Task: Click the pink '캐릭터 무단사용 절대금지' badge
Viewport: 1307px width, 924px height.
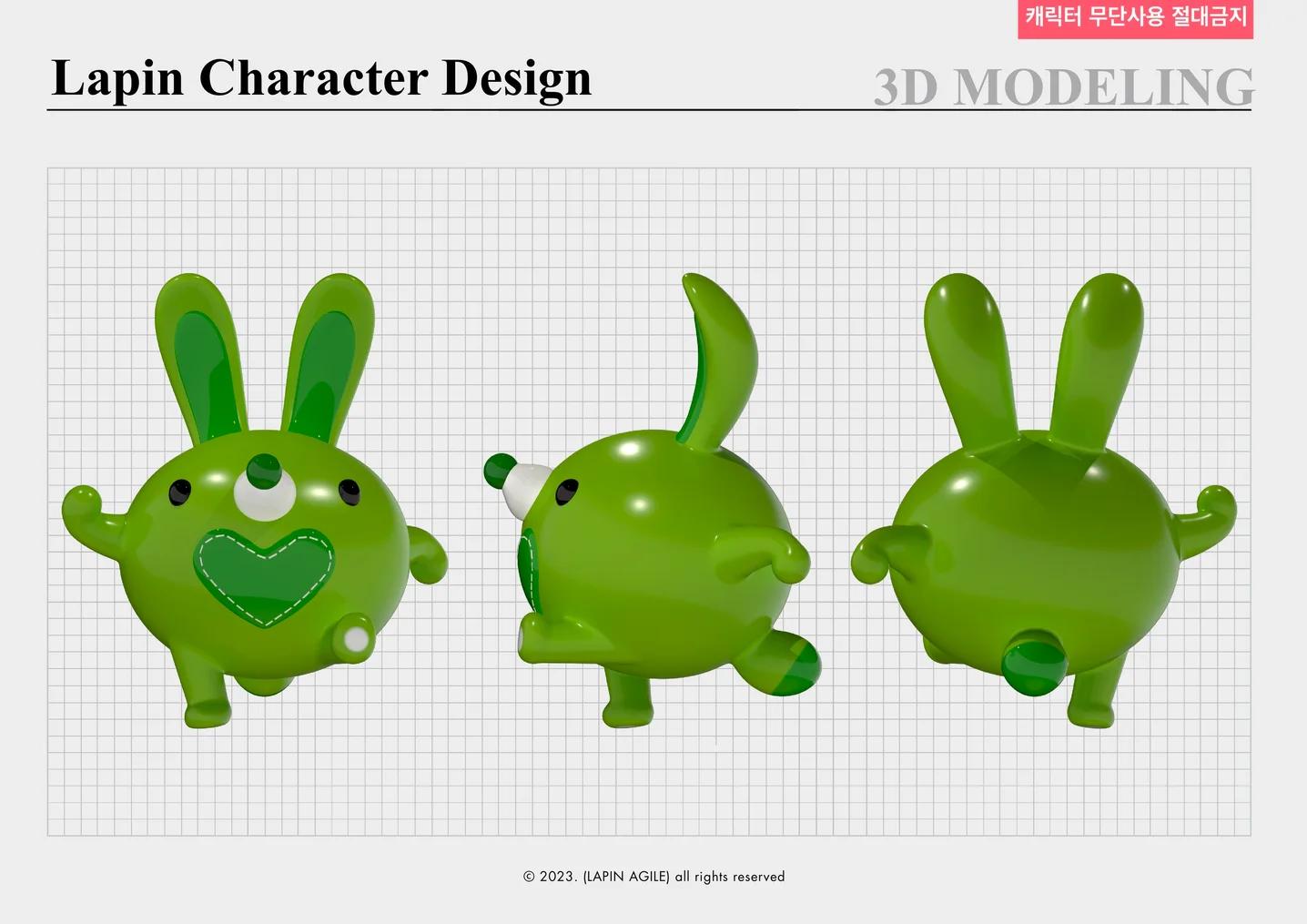Action: [x=1135, y=18]
